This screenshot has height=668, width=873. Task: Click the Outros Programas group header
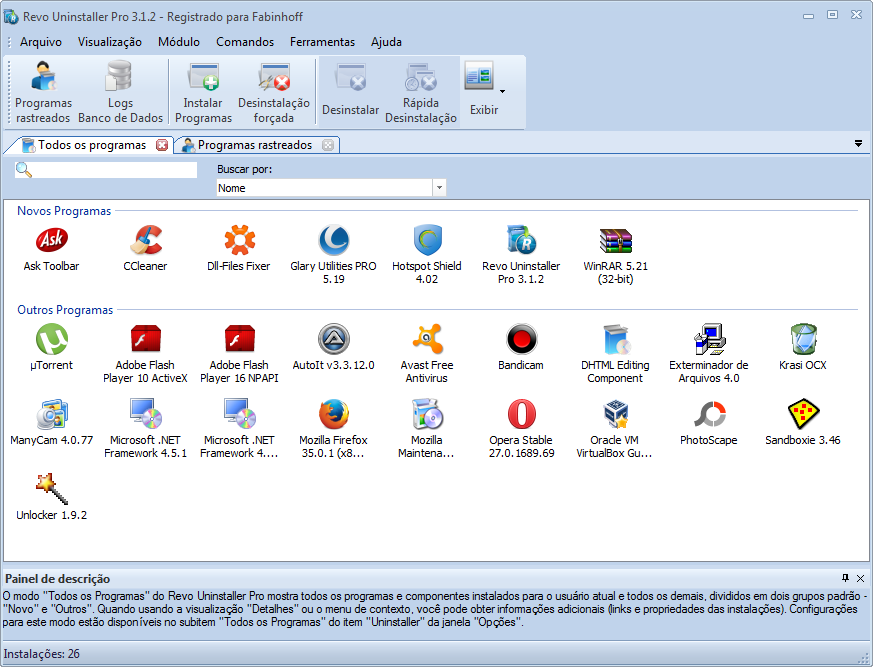tap(65, 310)
